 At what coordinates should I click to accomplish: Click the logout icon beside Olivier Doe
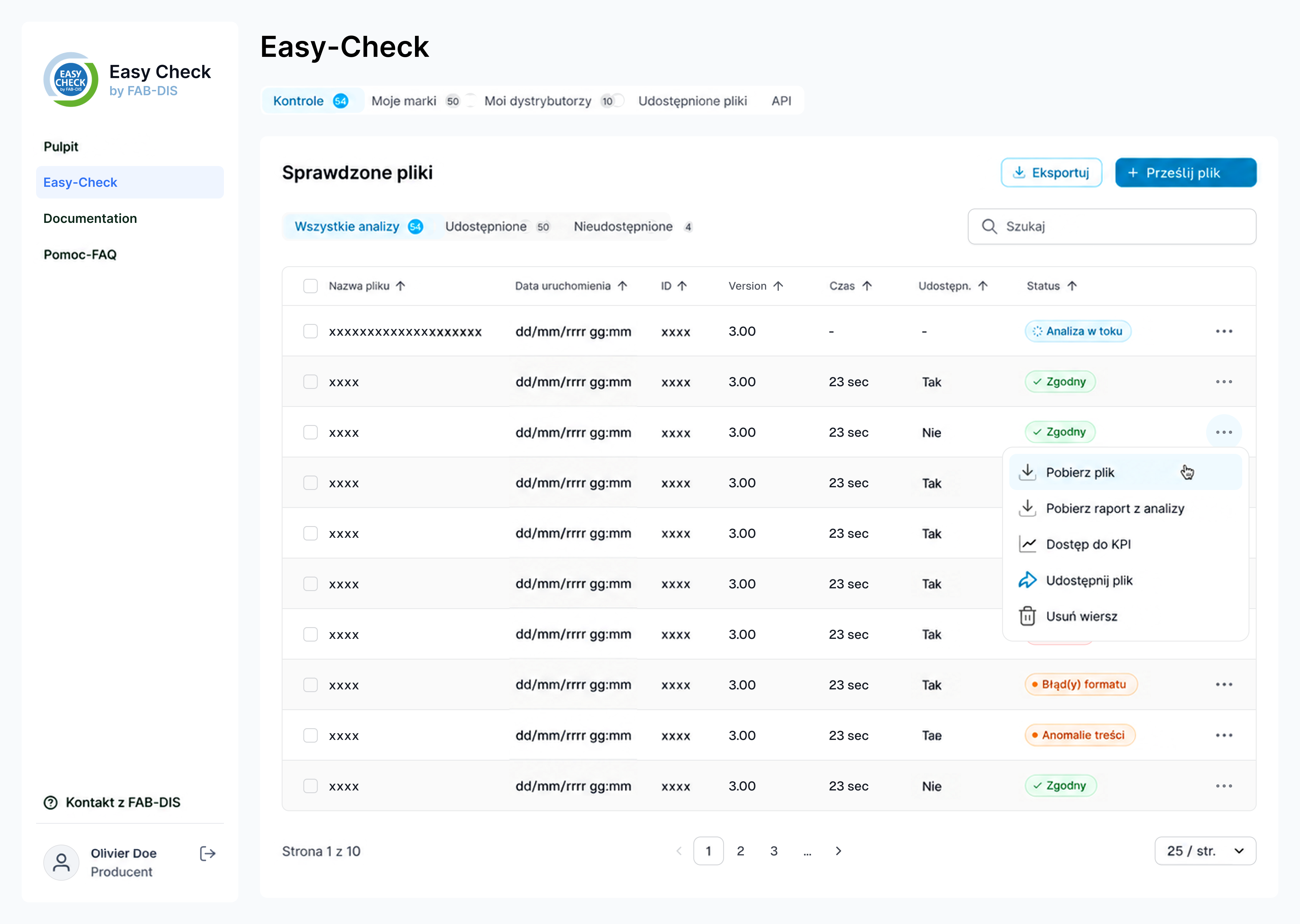(208, 853)
